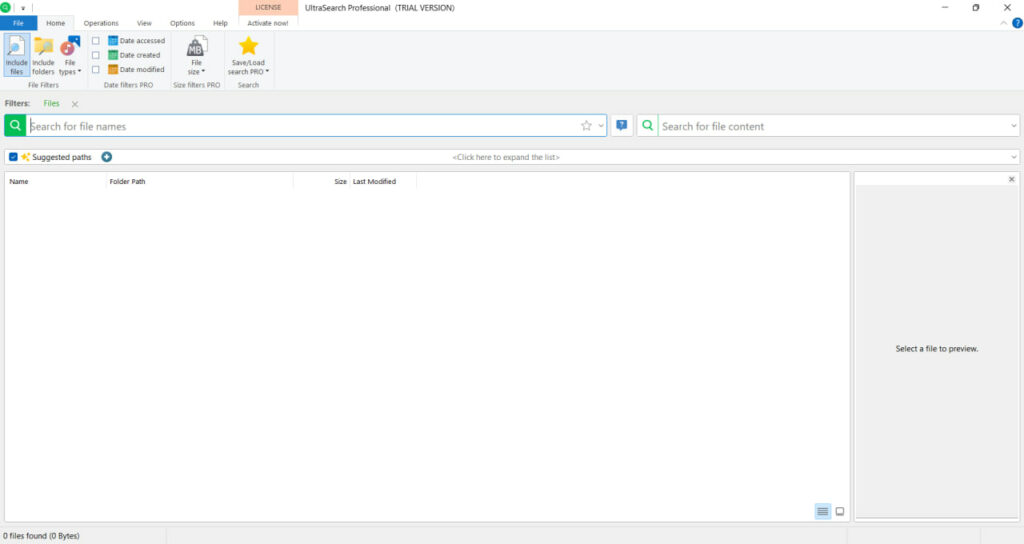Click the Files filter tag

52,103
